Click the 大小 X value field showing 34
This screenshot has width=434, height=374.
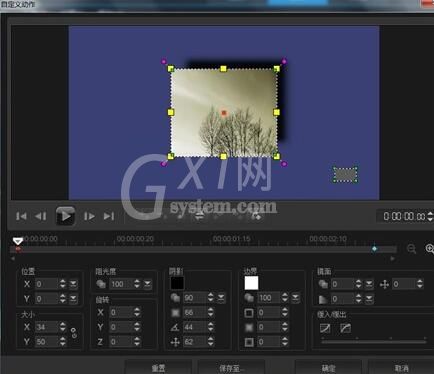[47, 327]
